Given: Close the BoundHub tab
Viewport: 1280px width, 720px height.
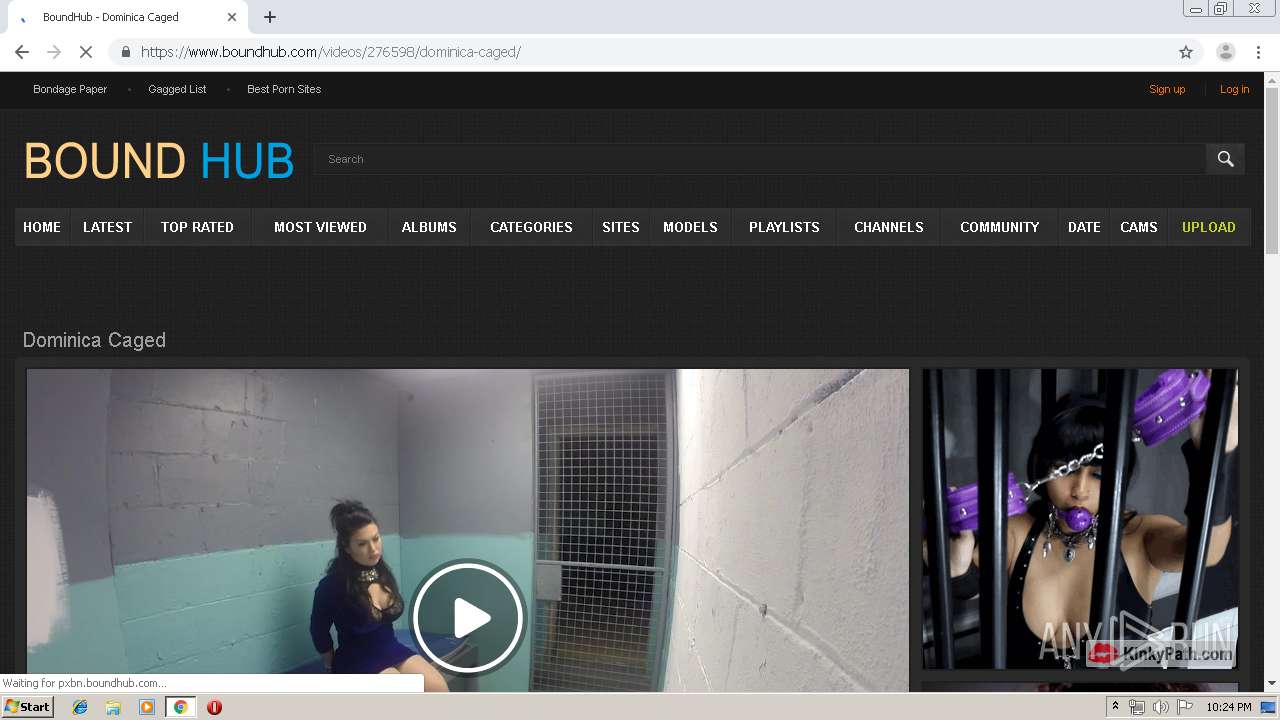Looking at the screenshot, I should click(x=232, y=17).
